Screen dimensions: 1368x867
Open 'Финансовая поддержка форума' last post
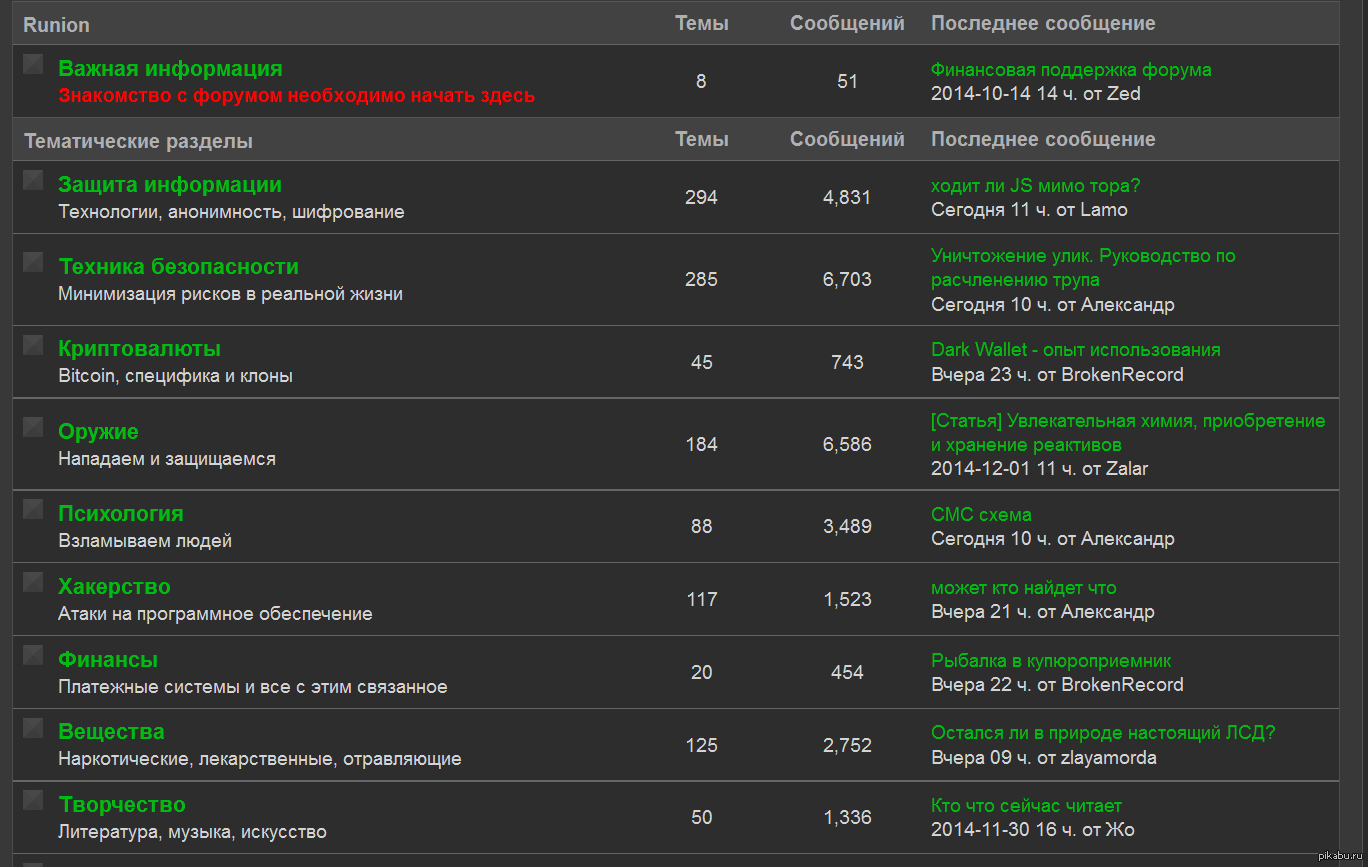pos(1071,70)
